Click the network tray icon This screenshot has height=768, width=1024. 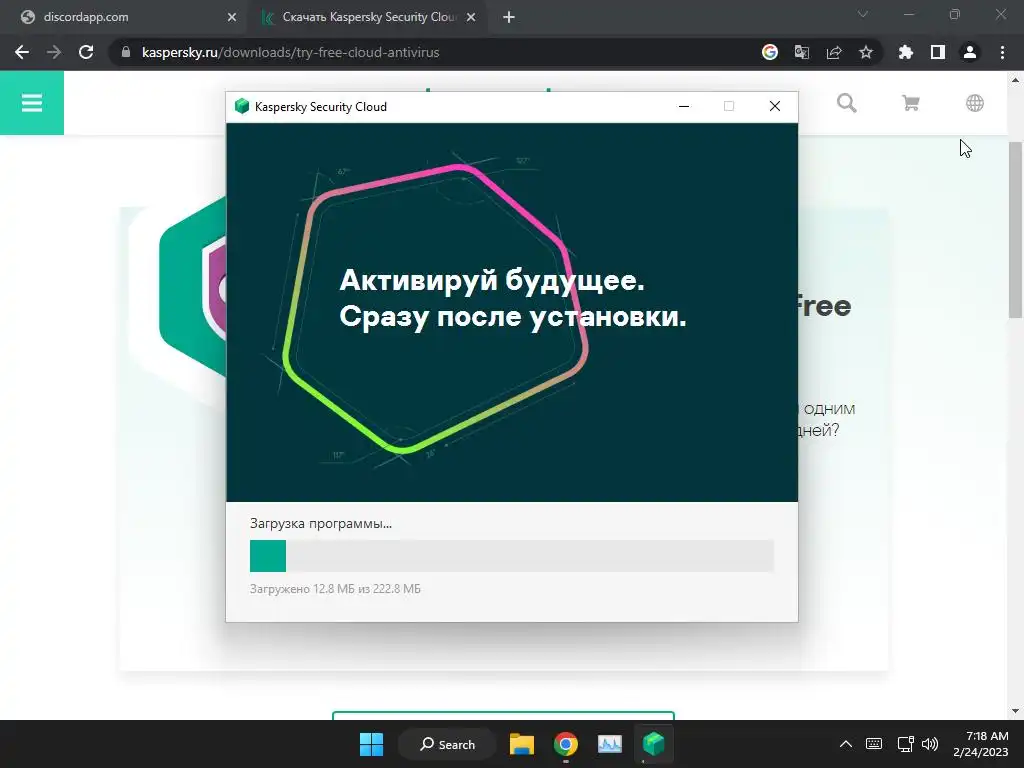point(905,744)
